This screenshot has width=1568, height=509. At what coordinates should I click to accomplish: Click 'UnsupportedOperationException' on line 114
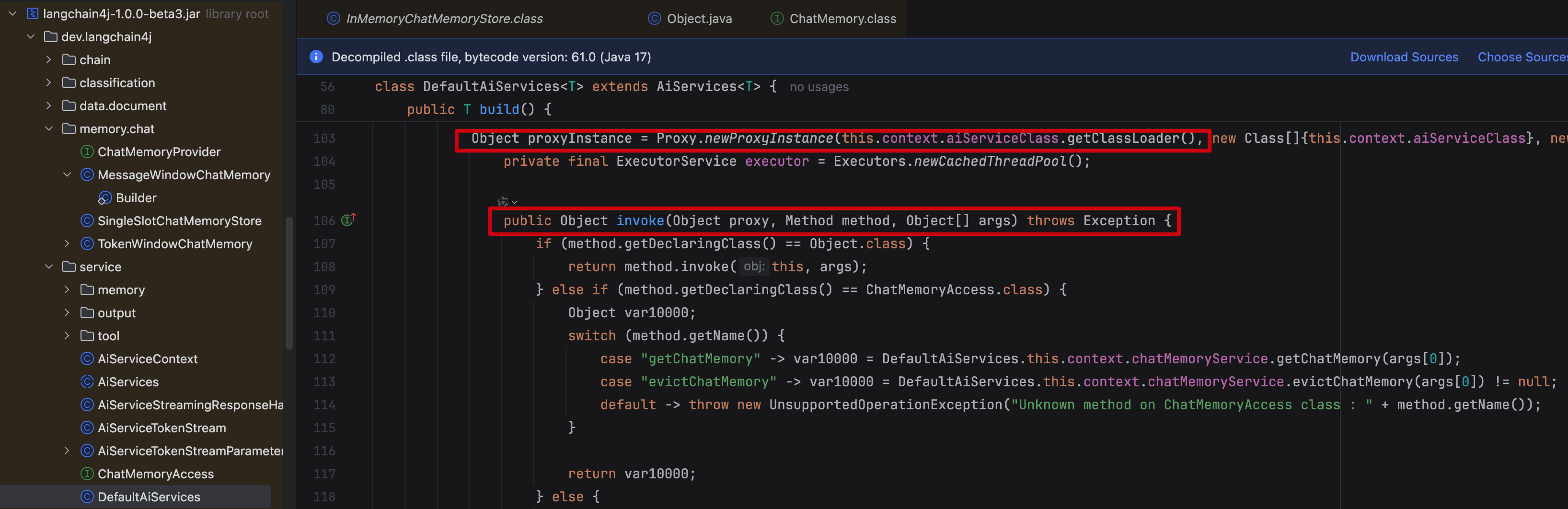(x=886, y=405)
